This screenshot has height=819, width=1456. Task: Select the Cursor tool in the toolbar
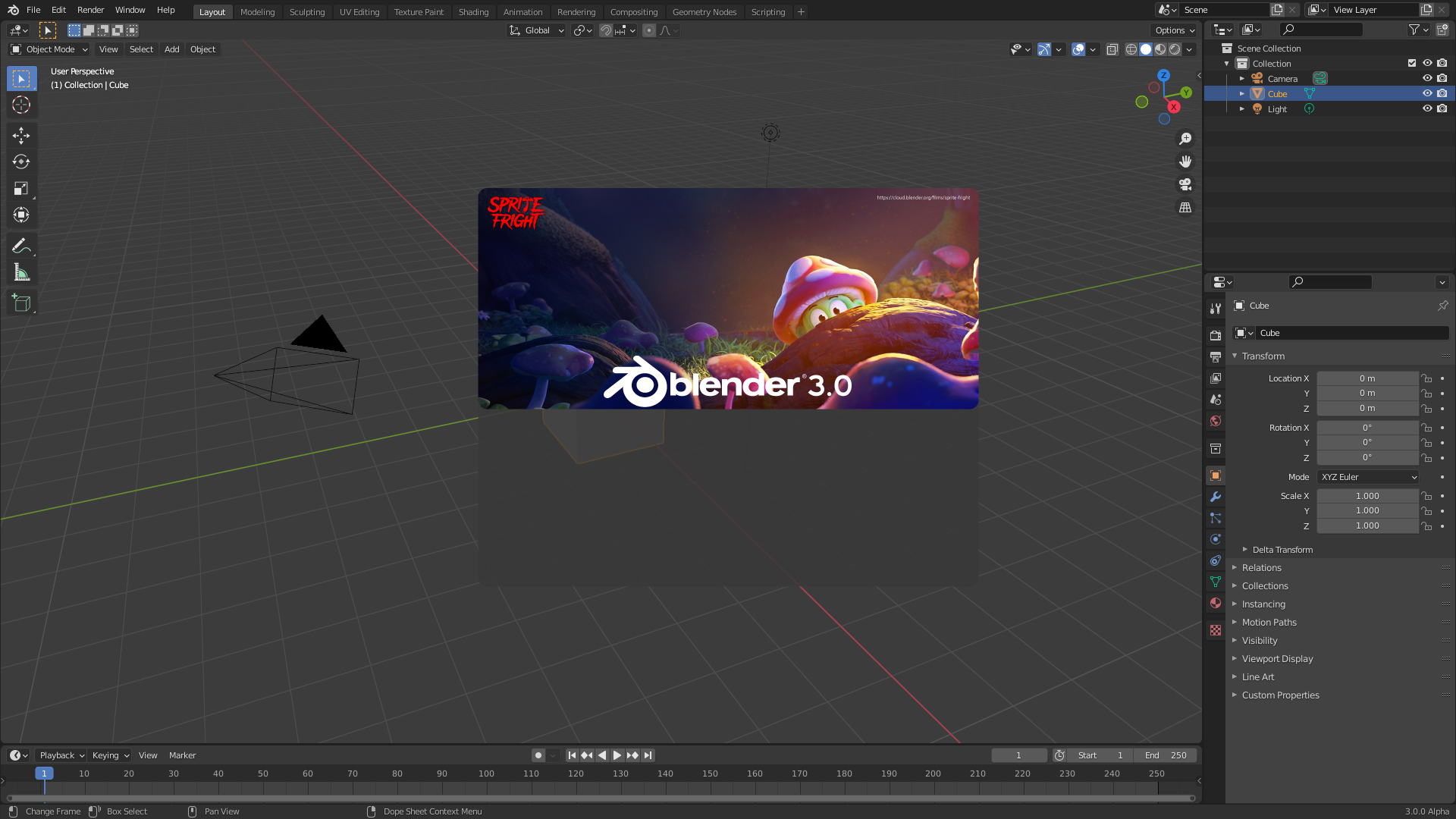pyautogui.click(x=21, y=105)
